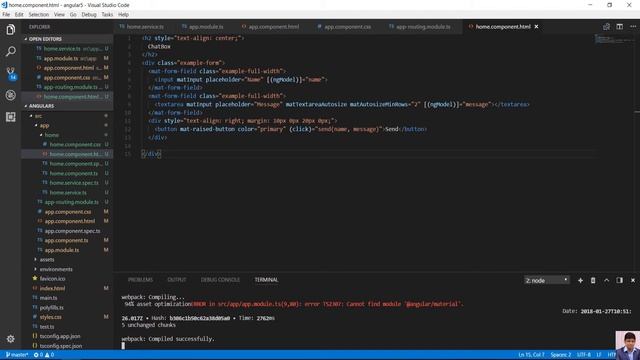Create new terminal with plus icon

580,280
